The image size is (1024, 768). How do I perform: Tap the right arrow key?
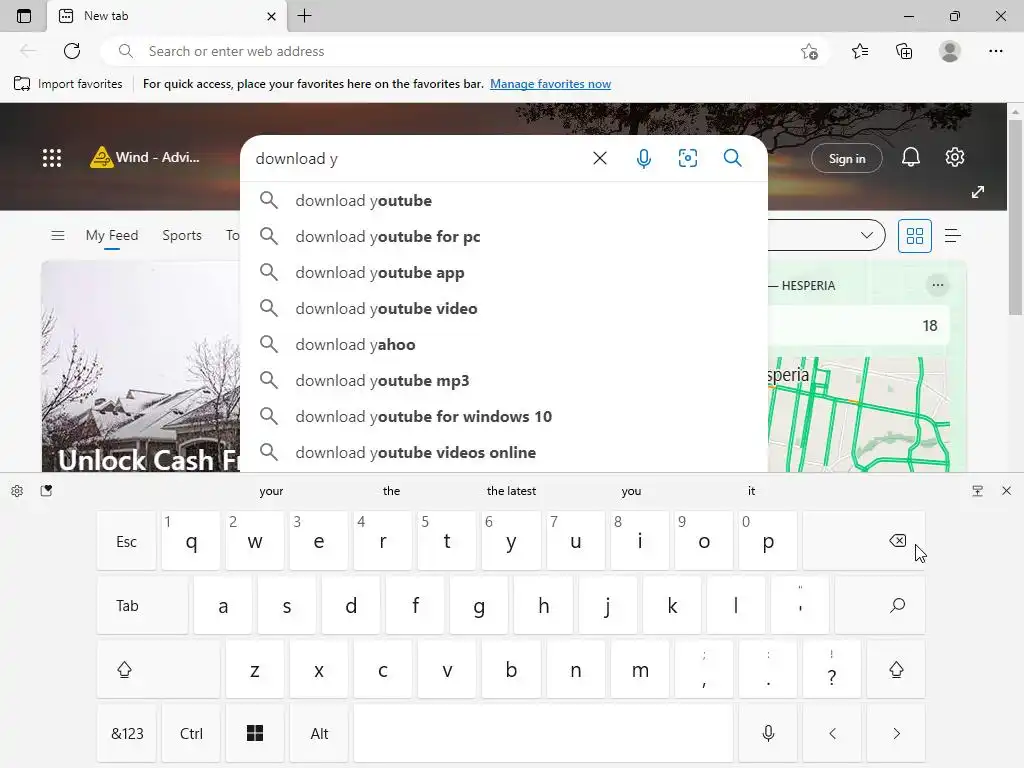[896, 733]
